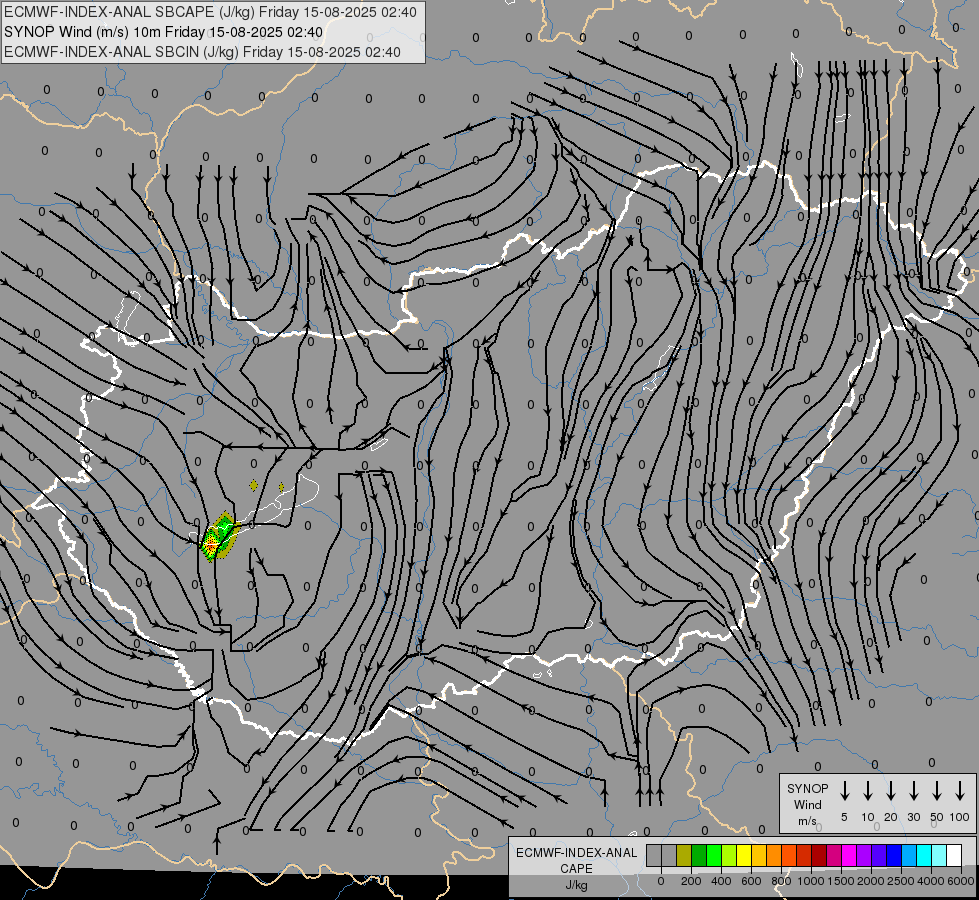979x900 pixels.
Task: Click the wind legend arrow above 20
Action: point(890,790)
